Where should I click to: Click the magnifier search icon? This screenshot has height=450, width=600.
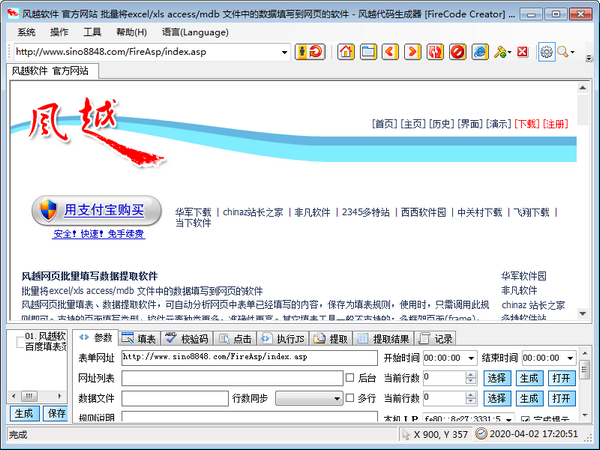pos(562,52)
